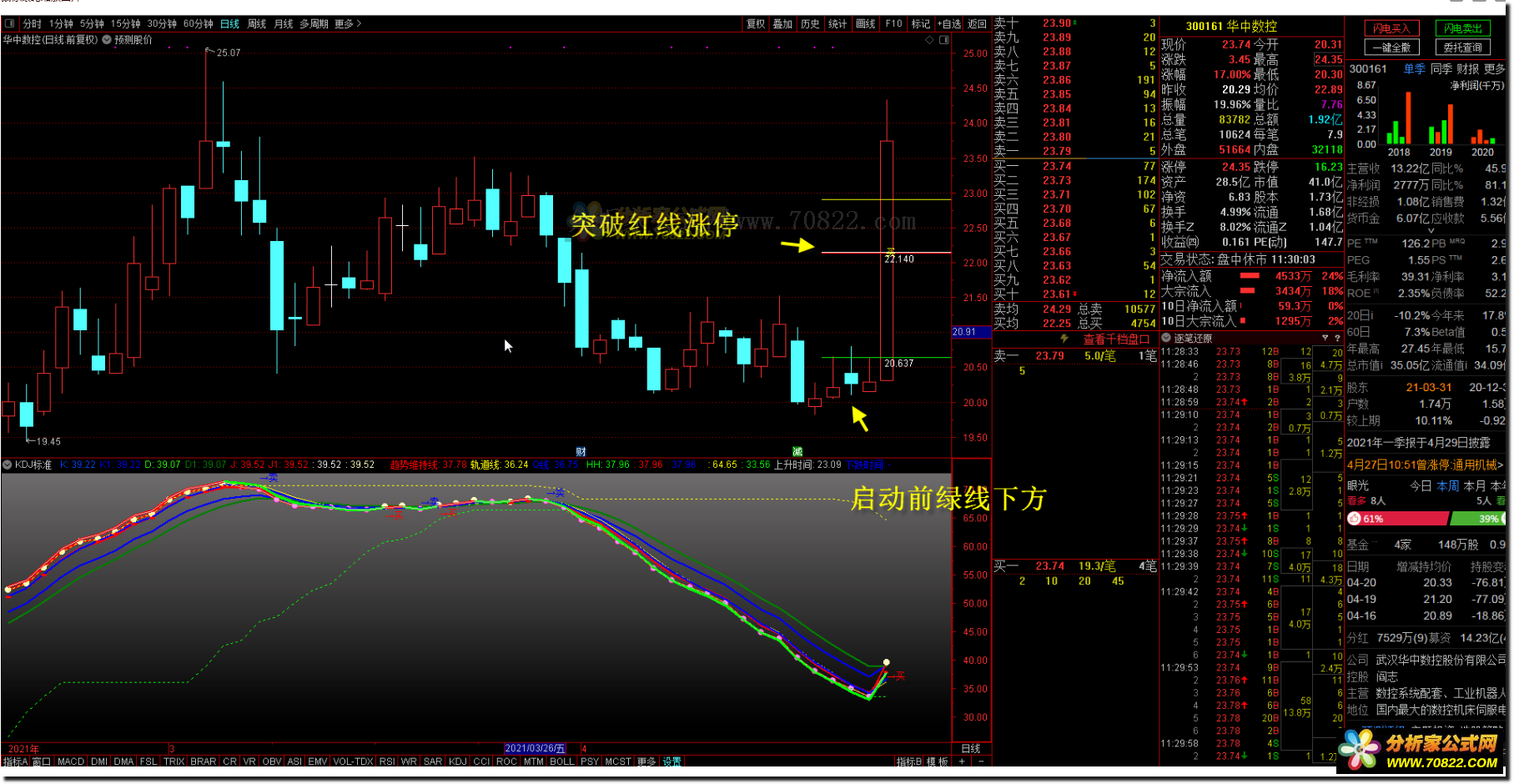Select 月线 monthly period
The height and width of the screenshot is (784, 1514).
[284, 24]
